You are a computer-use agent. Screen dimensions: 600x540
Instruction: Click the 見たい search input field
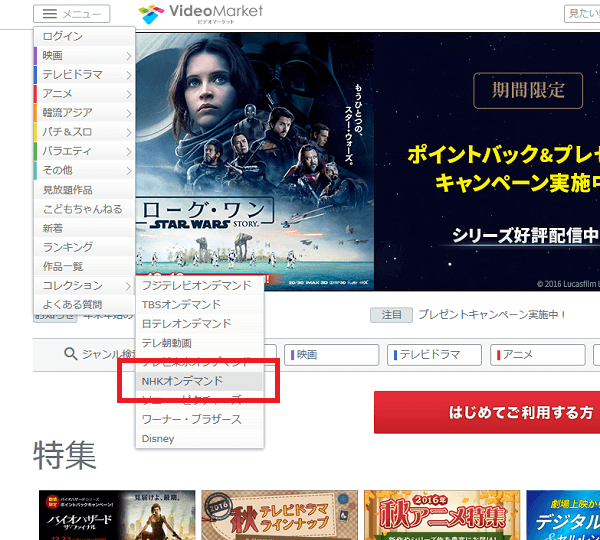582,14
